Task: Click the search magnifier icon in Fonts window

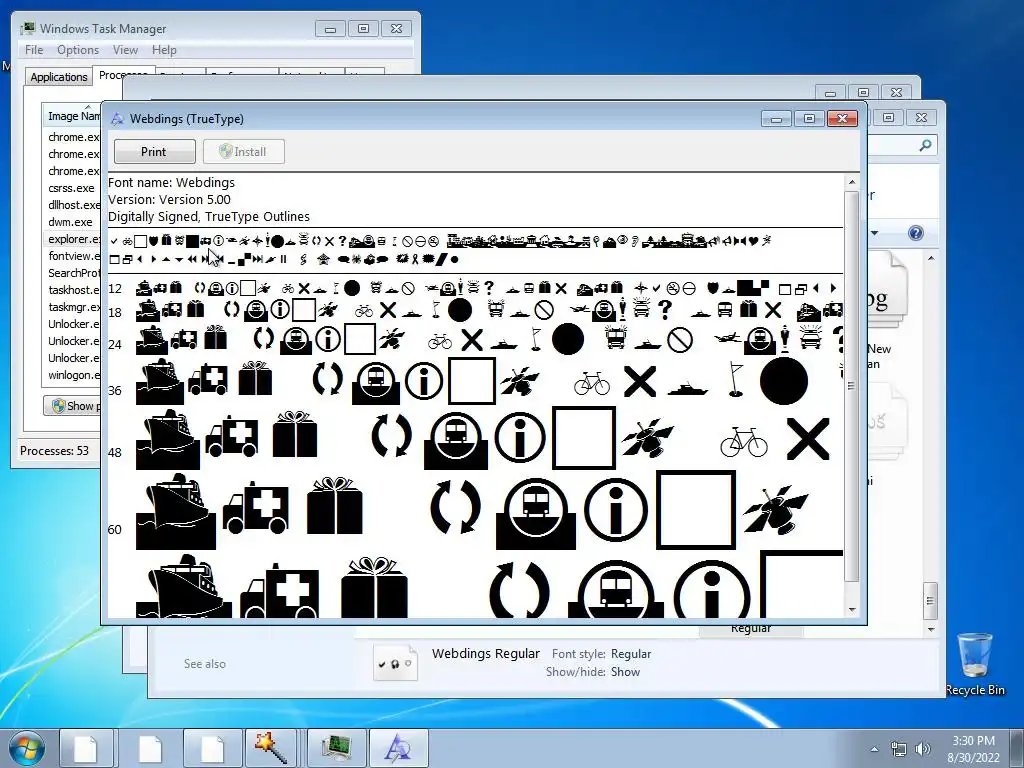Action: (925, 146)
